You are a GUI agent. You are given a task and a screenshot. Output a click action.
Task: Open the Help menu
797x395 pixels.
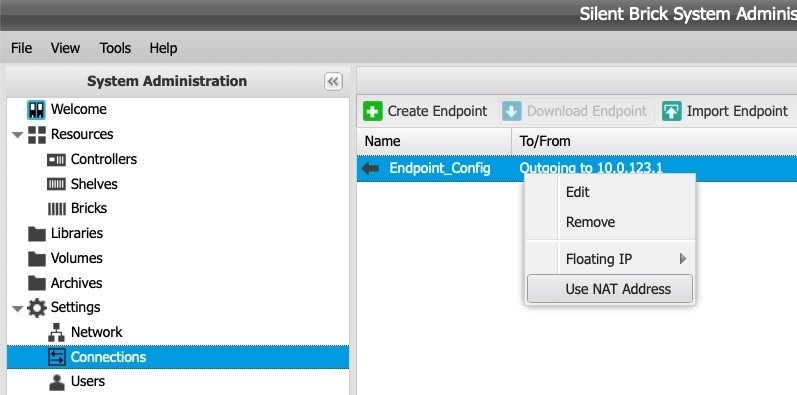pos(163,48)
